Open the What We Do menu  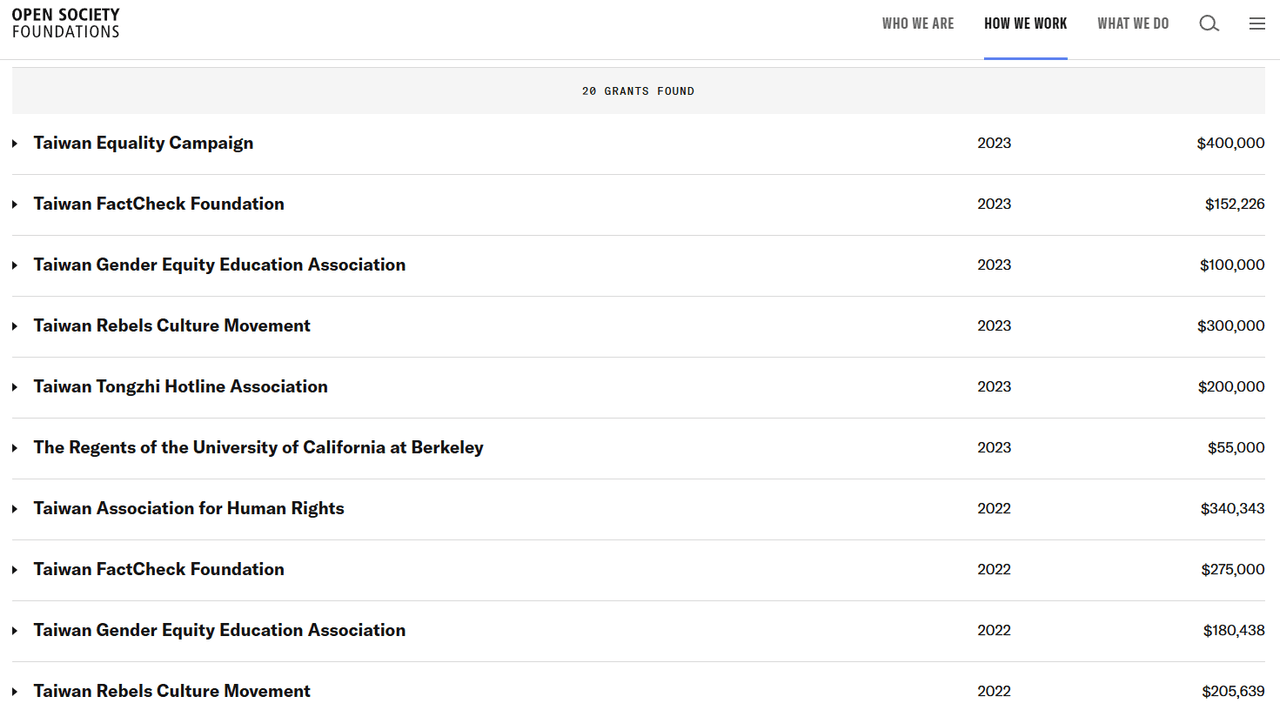(1132, 24)
